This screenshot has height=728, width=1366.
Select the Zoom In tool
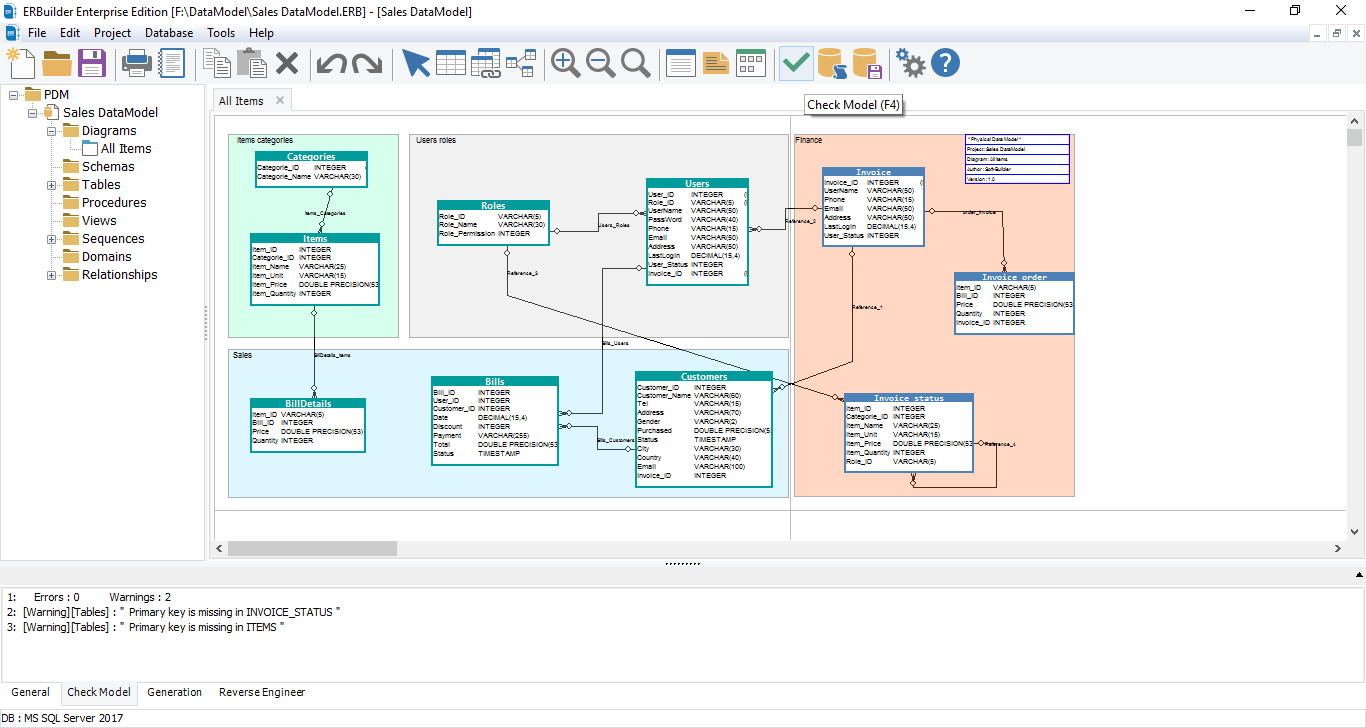pyautogui.click(x=565, y=62)
